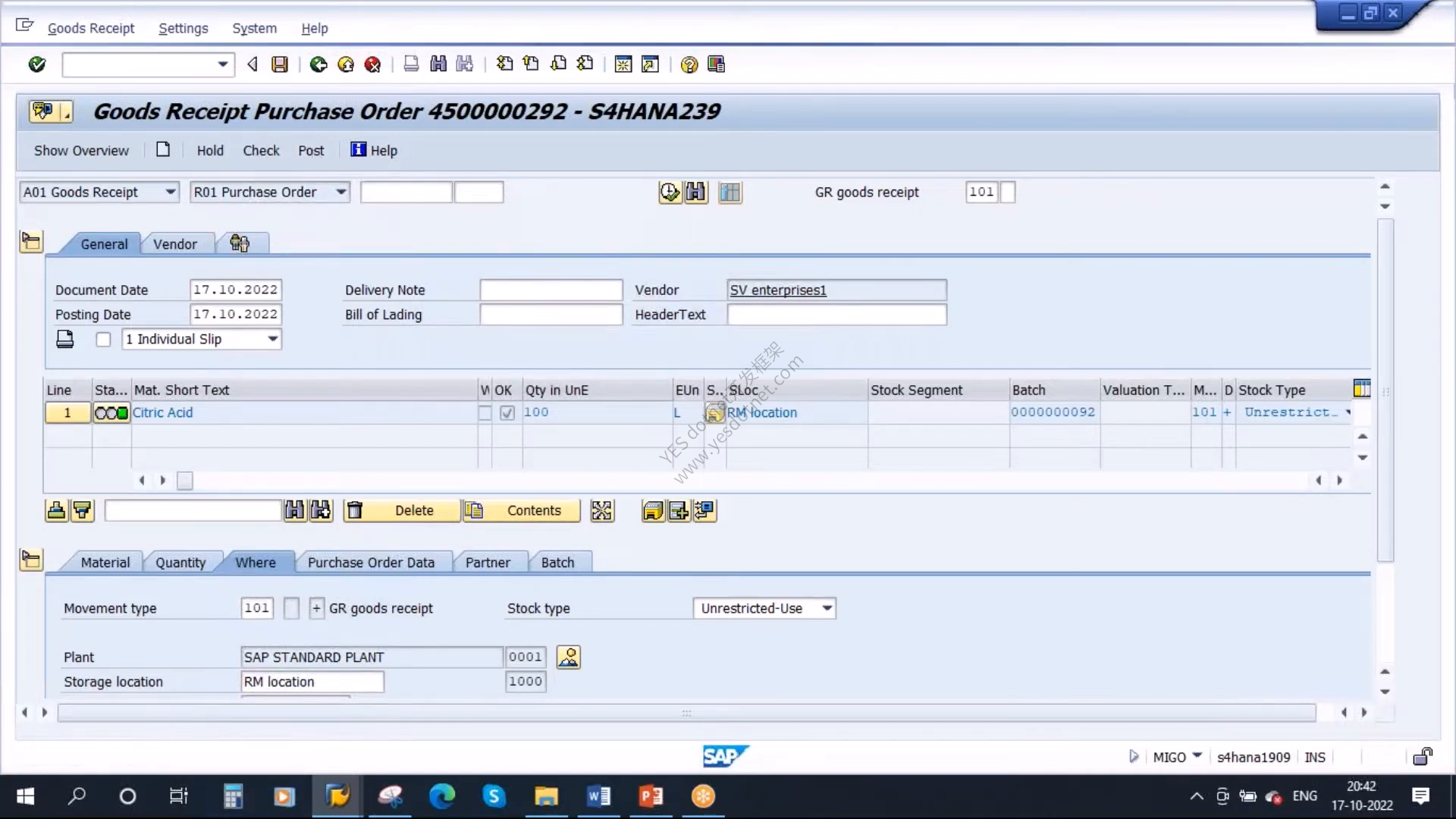Viewport: 1456px width, 819px height.
Task: Click the Customize Local Layout icon
Action: [716, 64]
